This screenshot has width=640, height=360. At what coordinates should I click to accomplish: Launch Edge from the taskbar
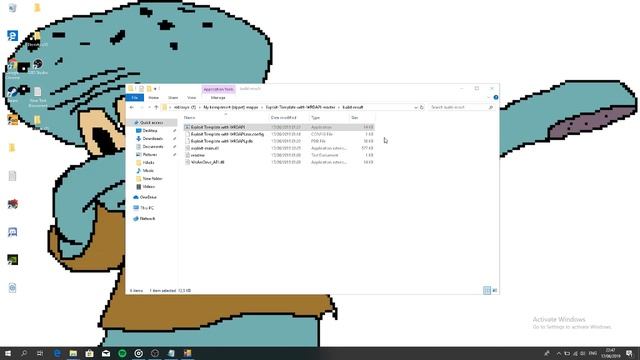tap(57, 353)
